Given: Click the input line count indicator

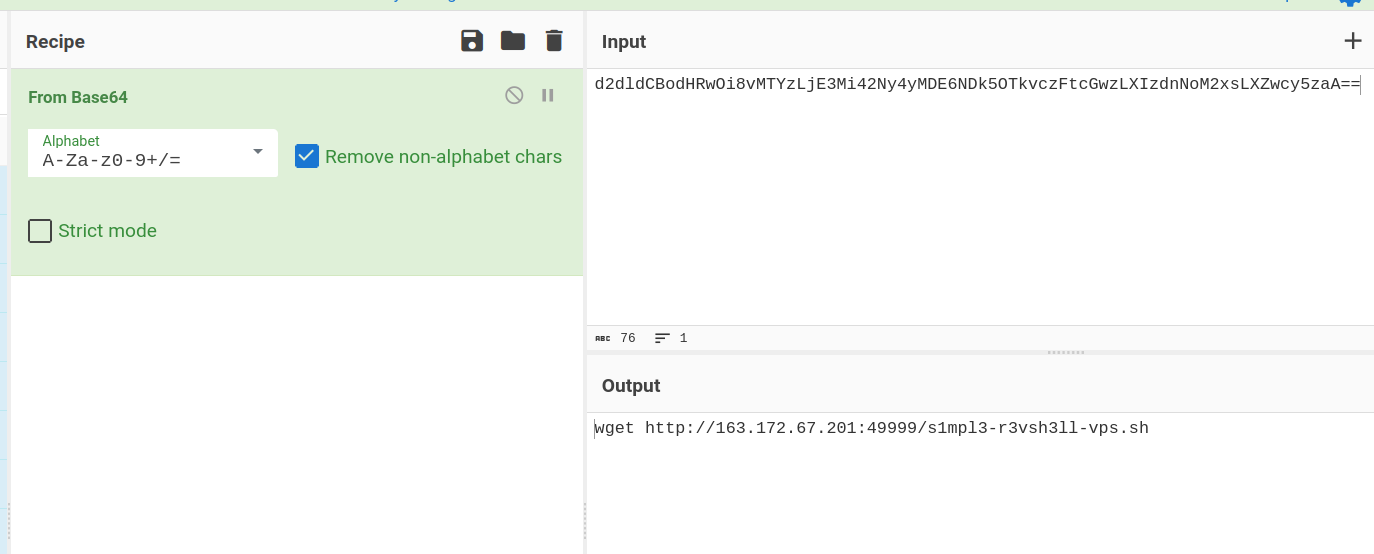Looking at the screenshot, I should 671,339.
